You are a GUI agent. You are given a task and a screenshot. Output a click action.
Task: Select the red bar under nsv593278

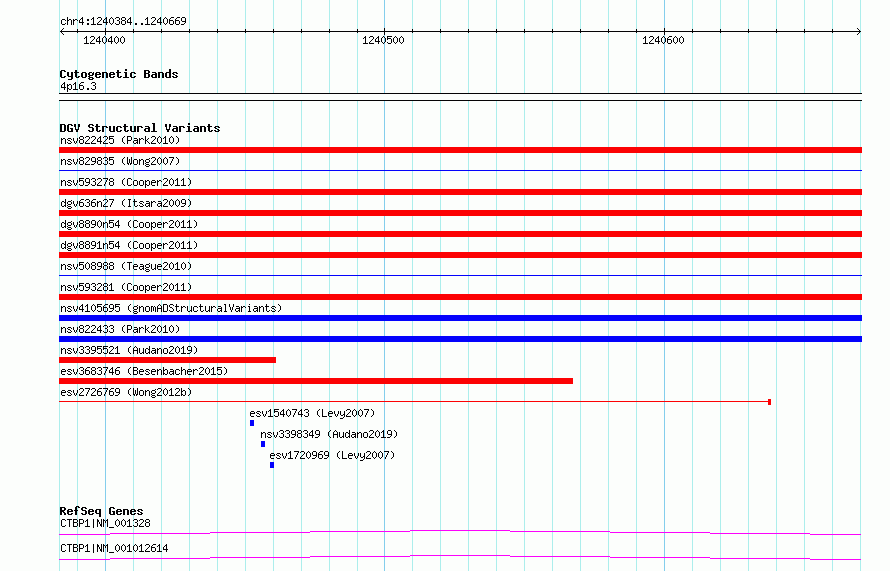[460, 192]
